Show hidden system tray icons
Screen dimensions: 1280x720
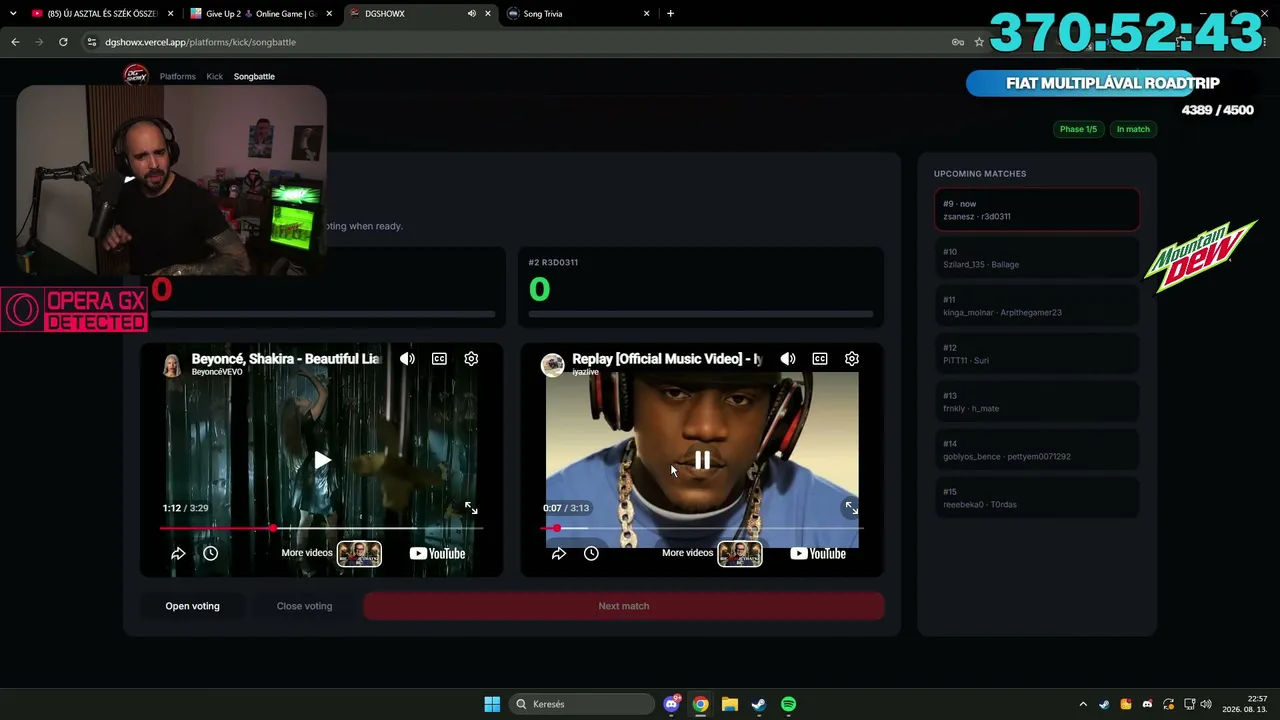pyautogui.click(x=1083, y=704)
